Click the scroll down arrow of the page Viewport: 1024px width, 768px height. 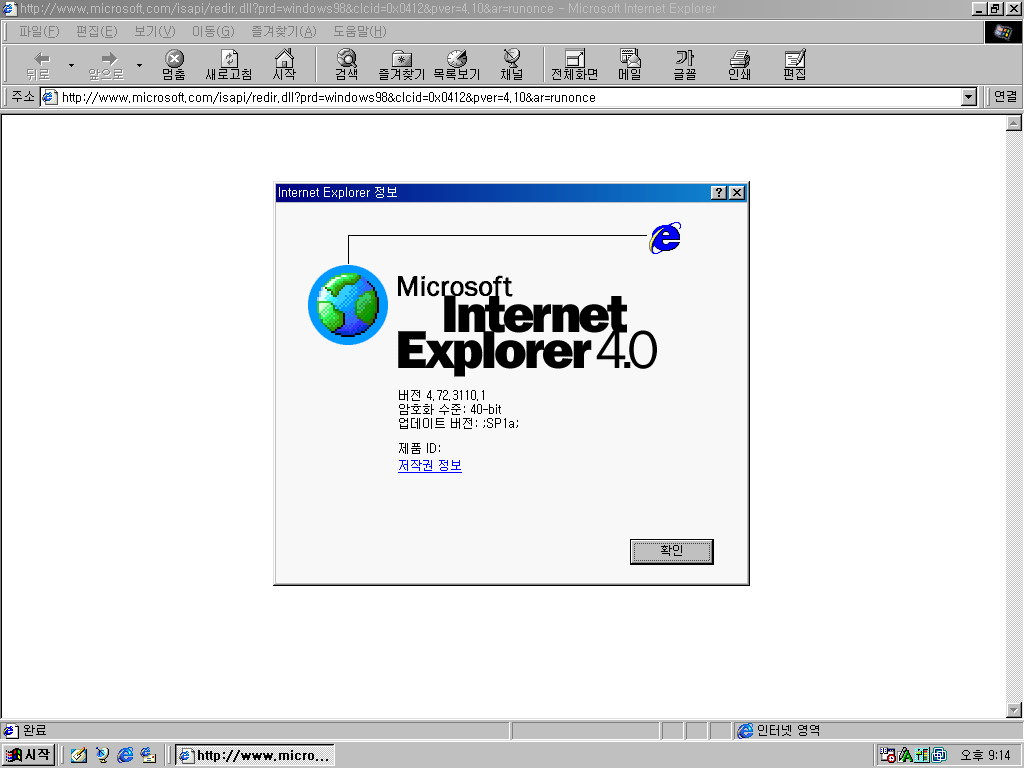click(x=1014, y=710)
